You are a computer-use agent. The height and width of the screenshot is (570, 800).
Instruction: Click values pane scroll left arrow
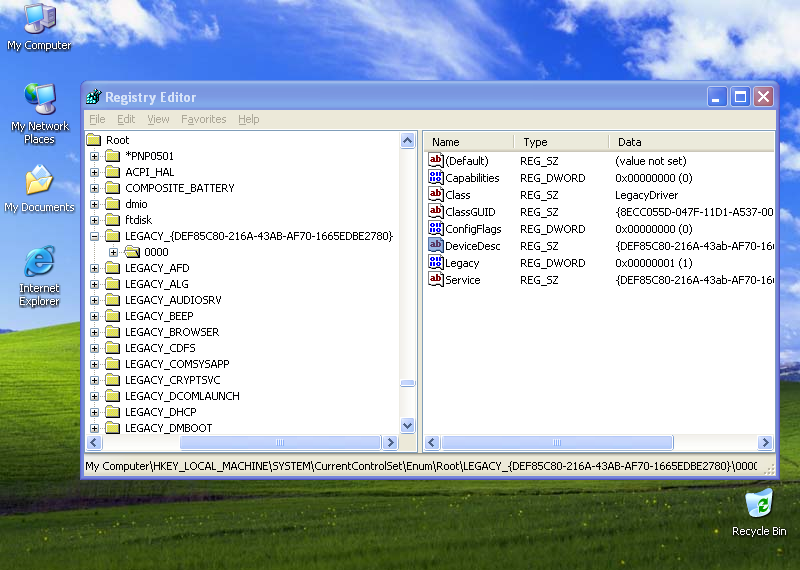point(432,442)
